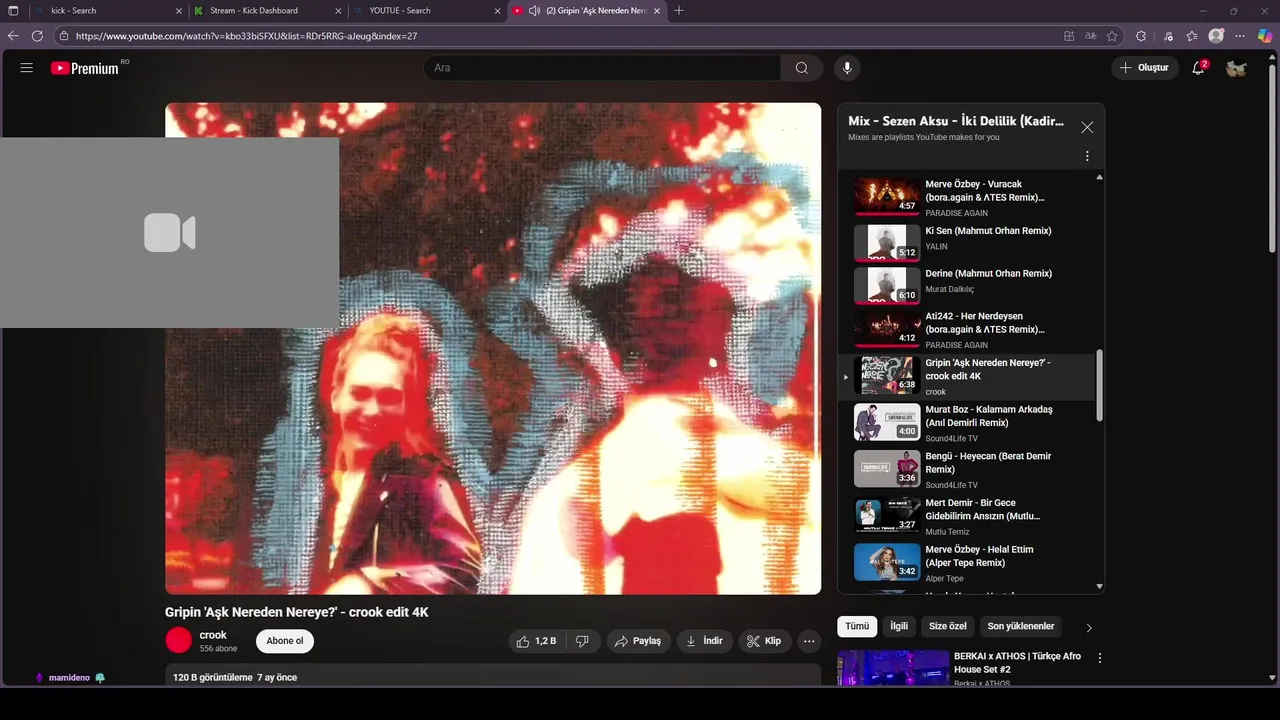Screen dimensions: 1280x720
Task: Add this page to favorites star
Action: point(1112,36)
